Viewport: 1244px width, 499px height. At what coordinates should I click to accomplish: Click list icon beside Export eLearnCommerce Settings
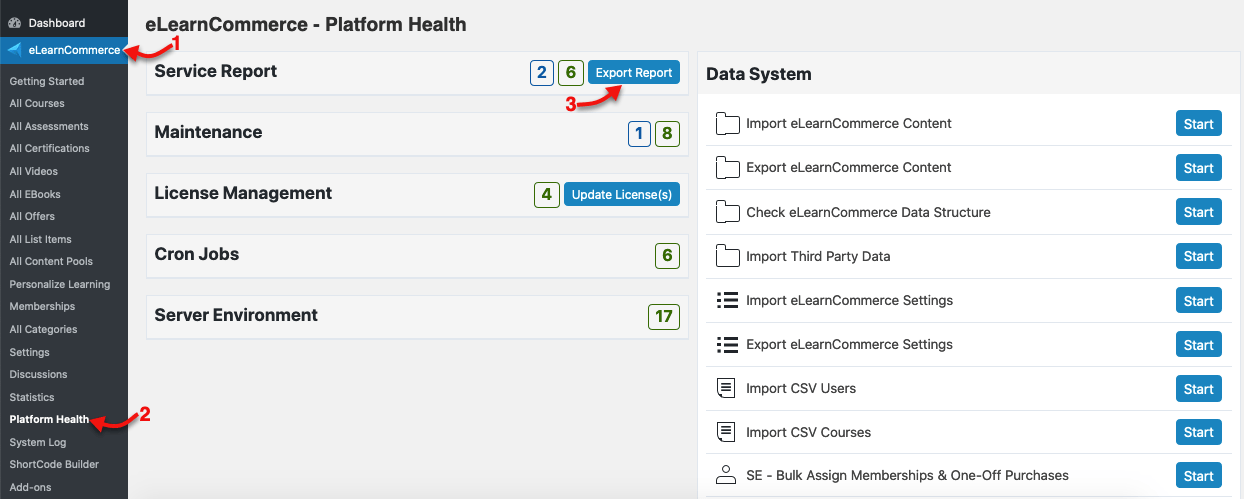(727, 344)
